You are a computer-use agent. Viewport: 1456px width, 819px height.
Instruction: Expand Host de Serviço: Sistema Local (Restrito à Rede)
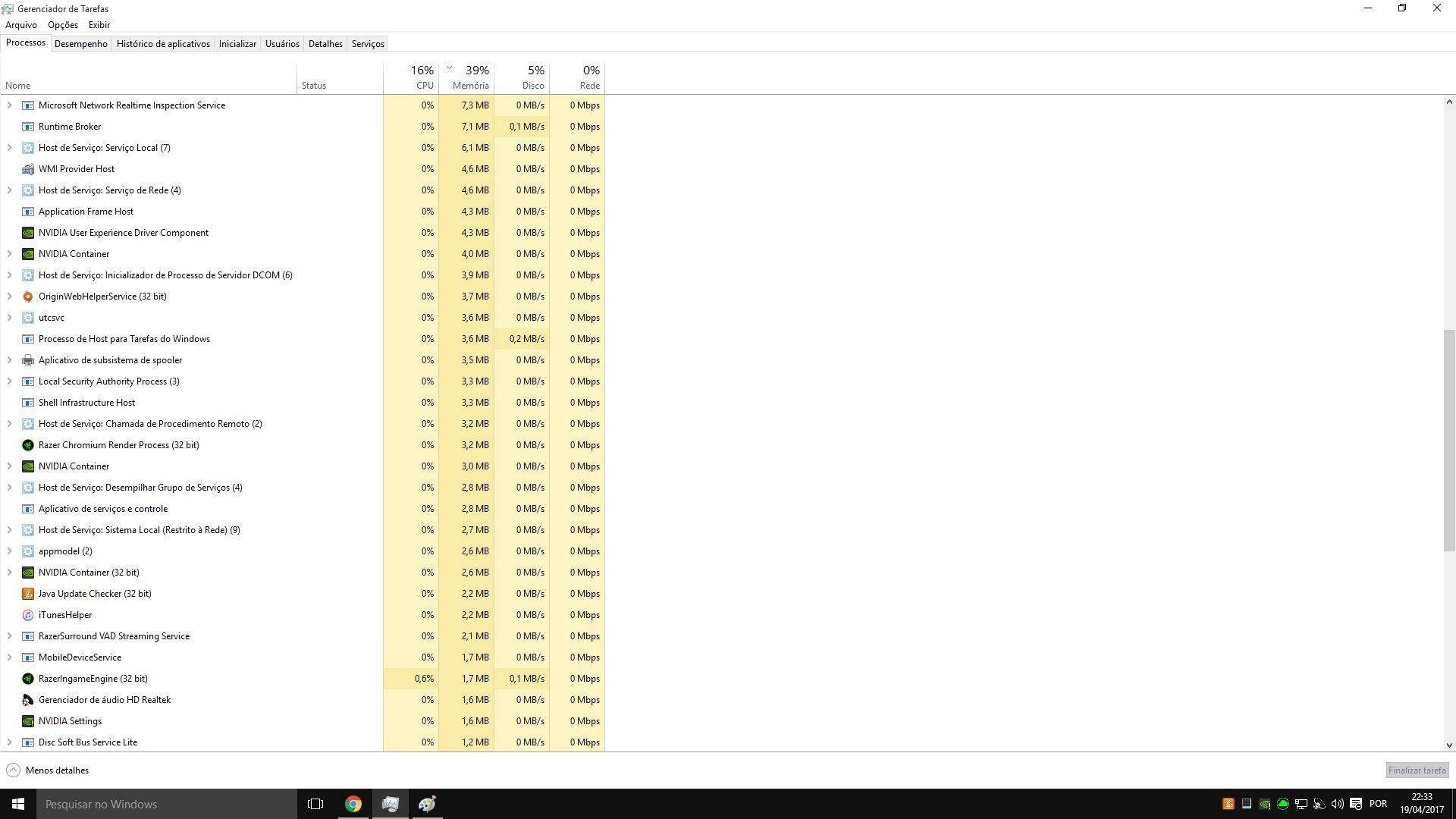coord(9,530)
